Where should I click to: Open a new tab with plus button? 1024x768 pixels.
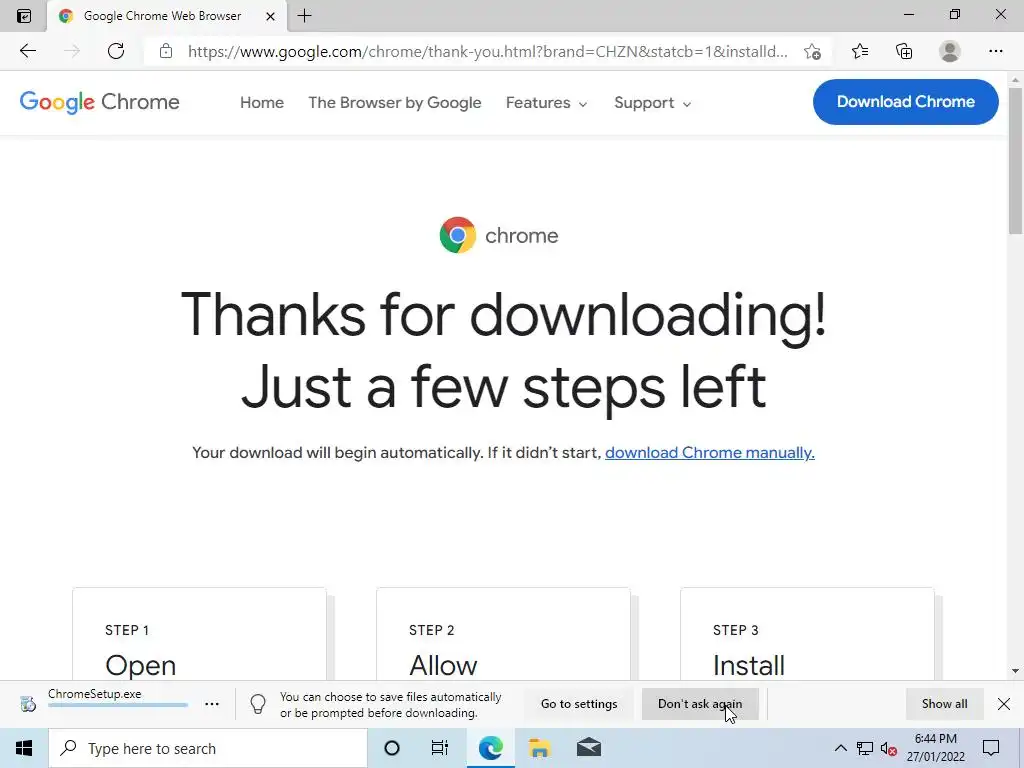point(304,16)
